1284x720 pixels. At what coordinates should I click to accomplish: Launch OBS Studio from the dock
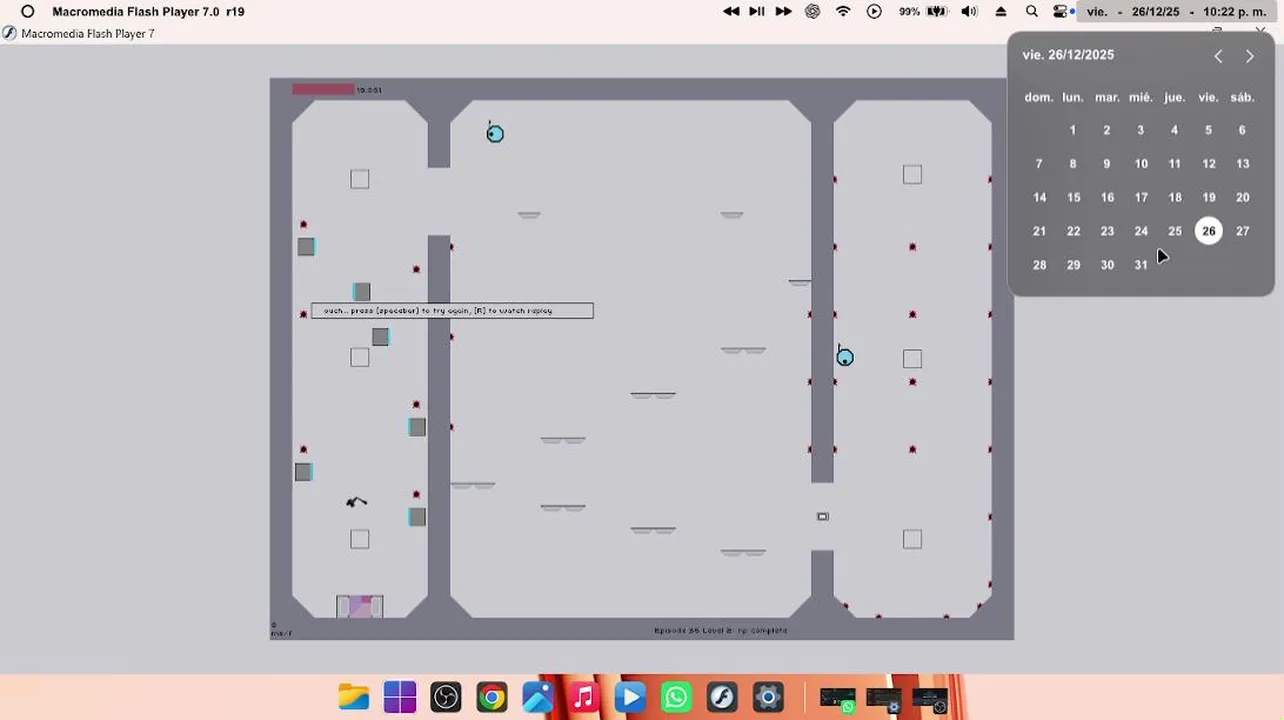[x=445, y=697]
